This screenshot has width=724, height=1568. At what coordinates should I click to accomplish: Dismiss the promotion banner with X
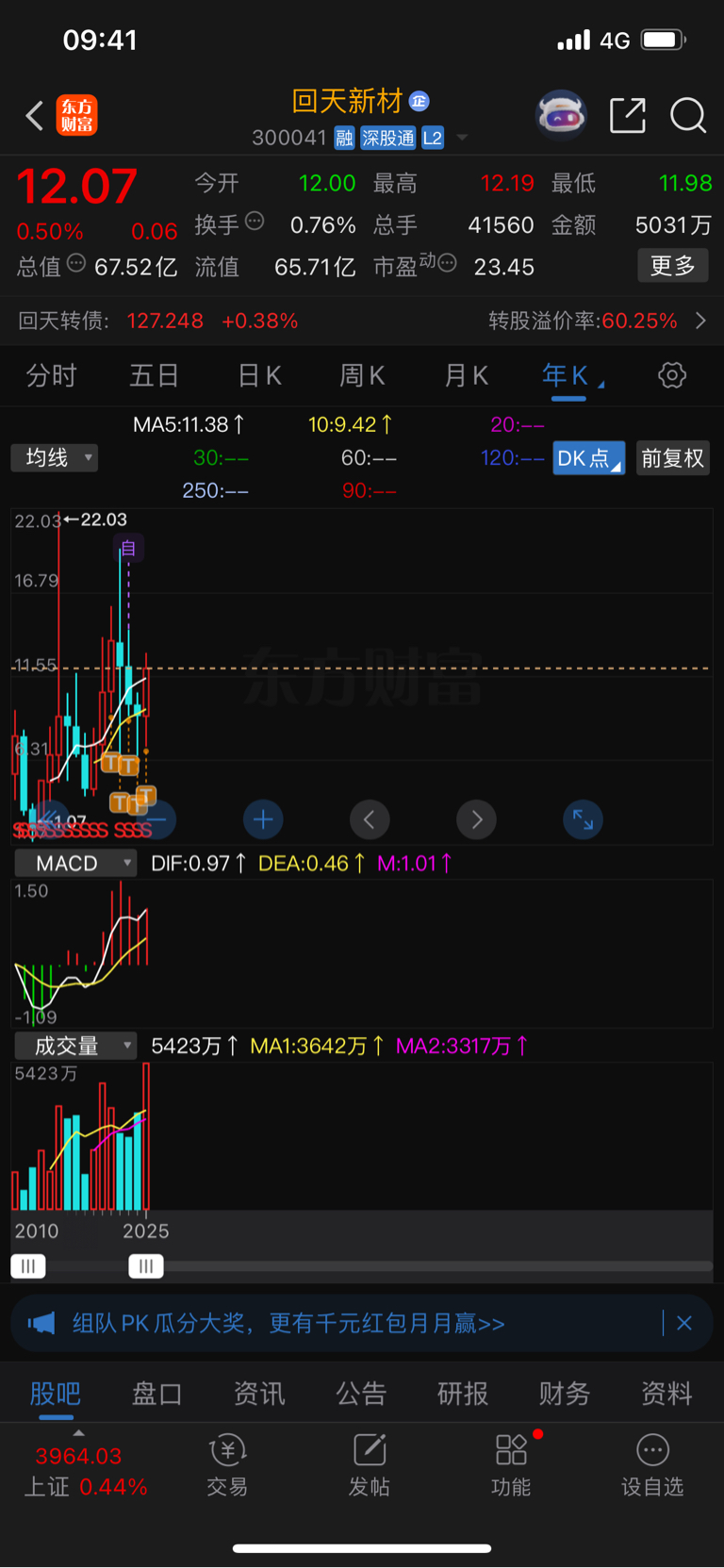click(x=684, y=1323)
